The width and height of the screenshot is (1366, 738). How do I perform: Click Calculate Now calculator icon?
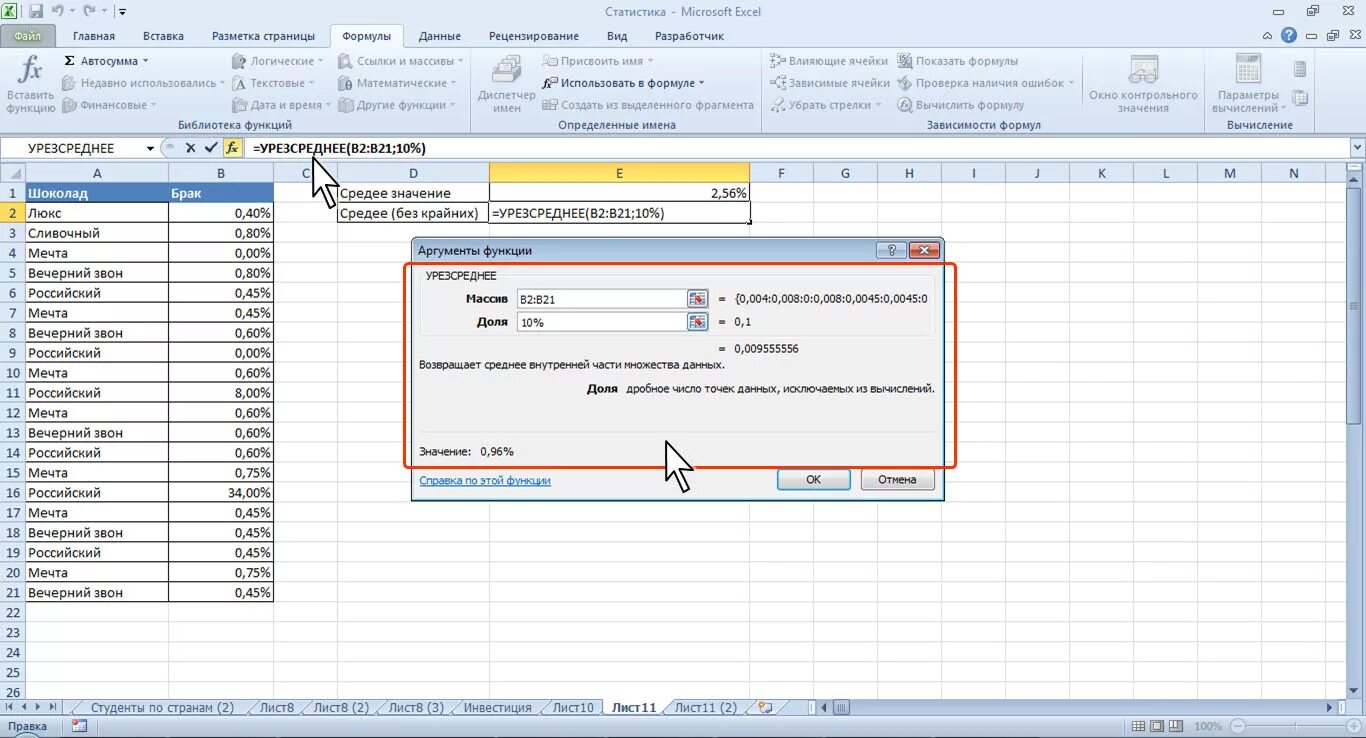(1300, 69)
